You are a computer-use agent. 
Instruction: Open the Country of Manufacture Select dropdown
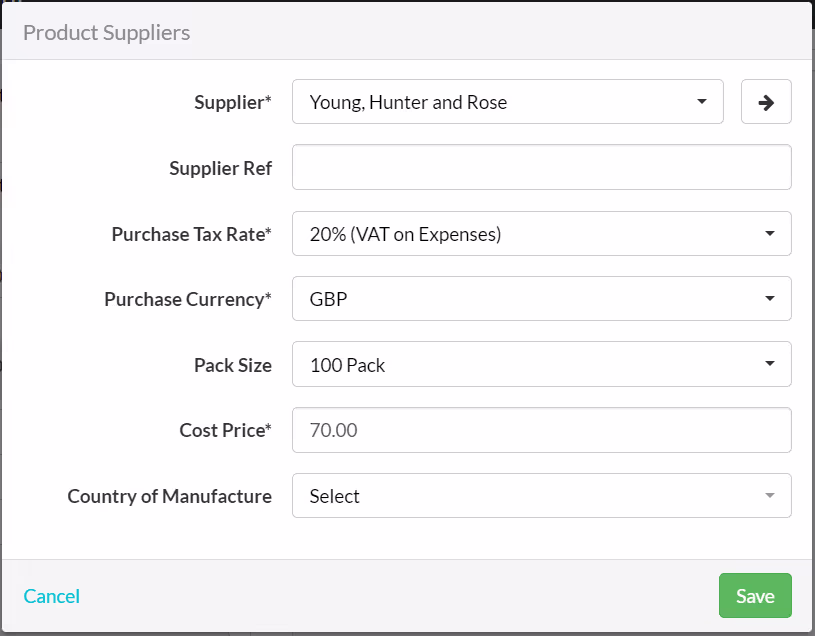pyautogui.click(x=542, y=496)
